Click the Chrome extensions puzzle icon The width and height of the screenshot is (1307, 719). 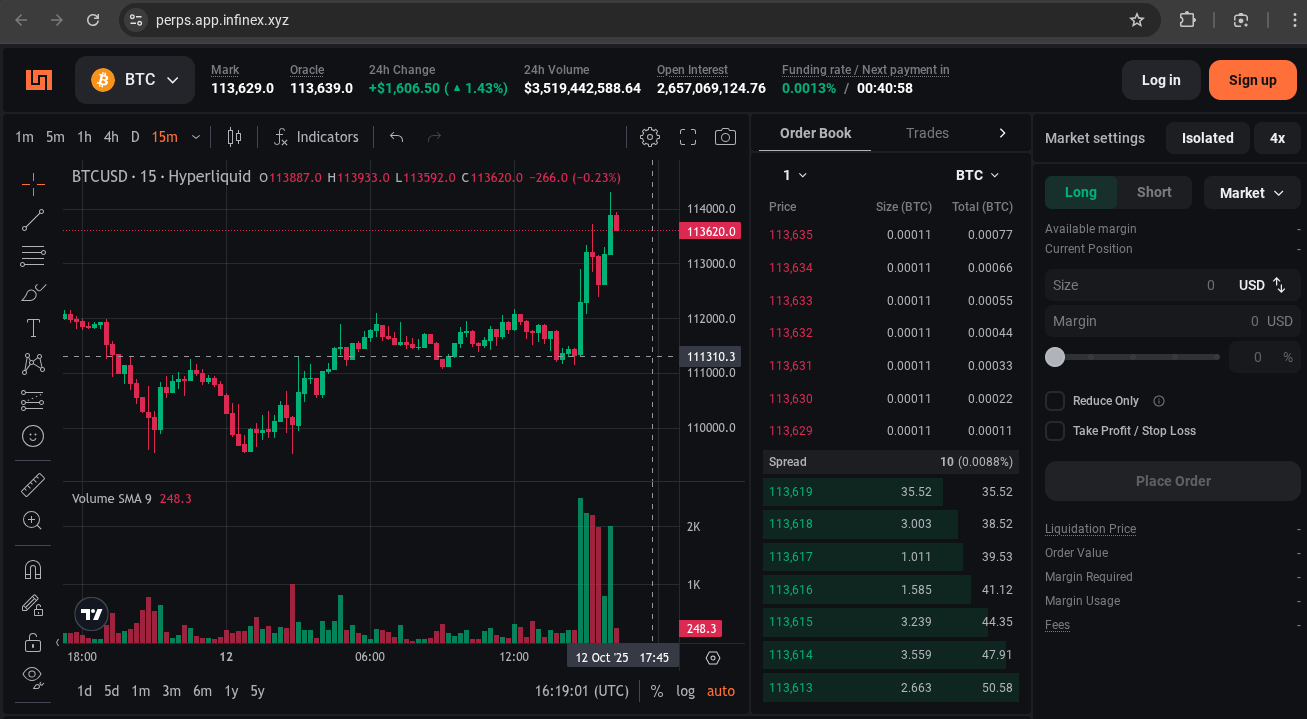pos(1187,20)
